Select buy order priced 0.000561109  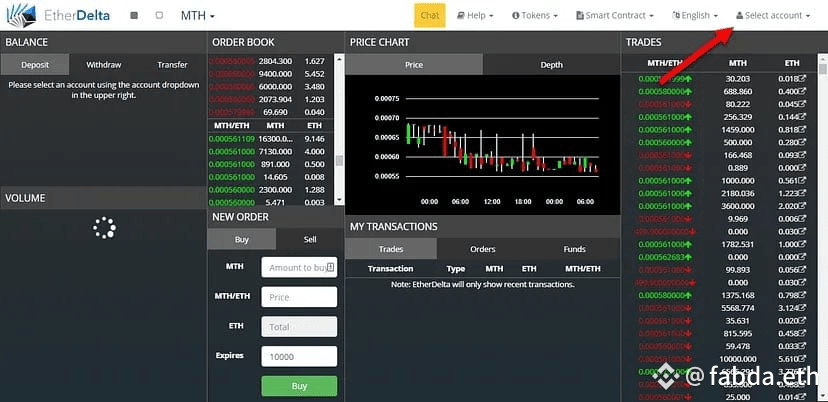click(271, 139)
